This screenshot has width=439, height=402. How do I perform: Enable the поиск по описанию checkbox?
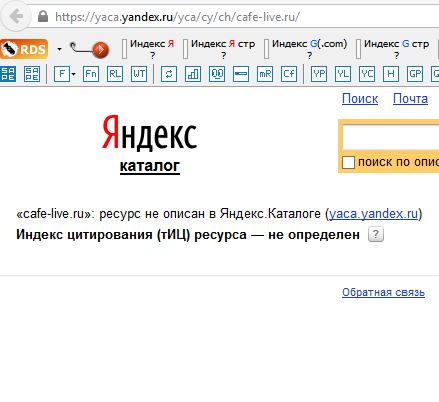348,163
